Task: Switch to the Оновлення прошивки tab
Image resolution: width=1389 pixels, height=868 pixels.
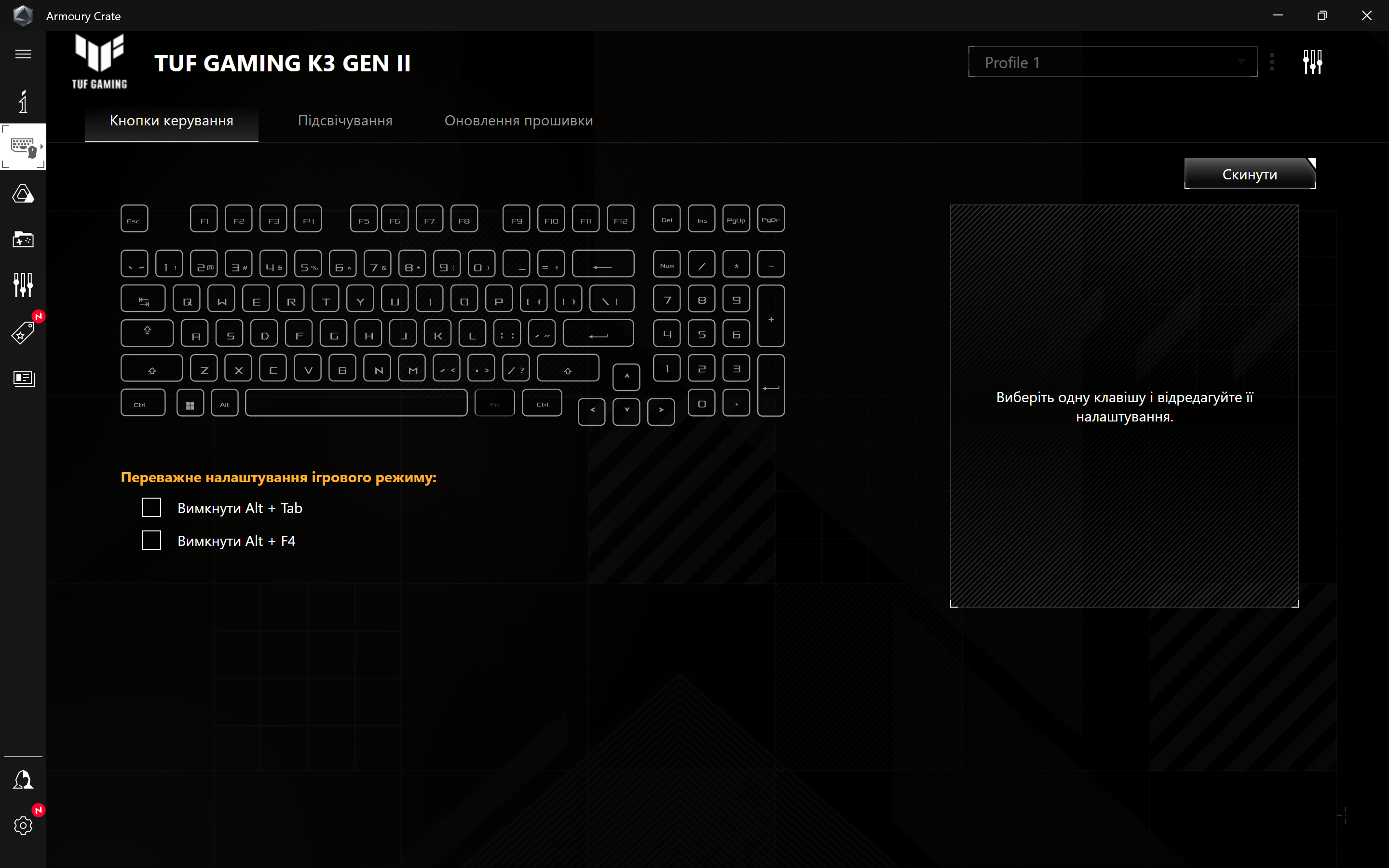Action: pyautogui.click(x=518, y=120)
